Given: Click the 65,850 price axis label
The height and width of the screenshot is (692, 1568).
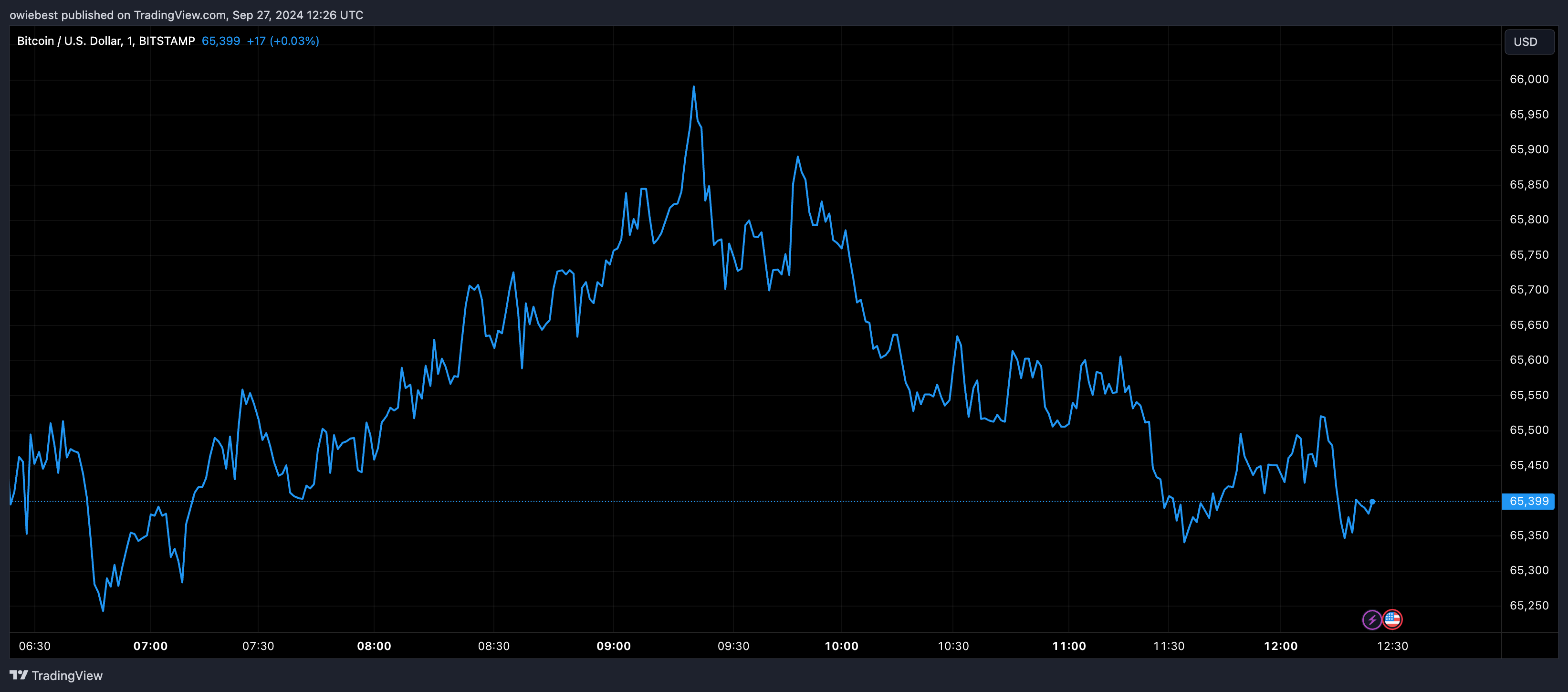Looking at the screenshot, I should pos(1529,184).
